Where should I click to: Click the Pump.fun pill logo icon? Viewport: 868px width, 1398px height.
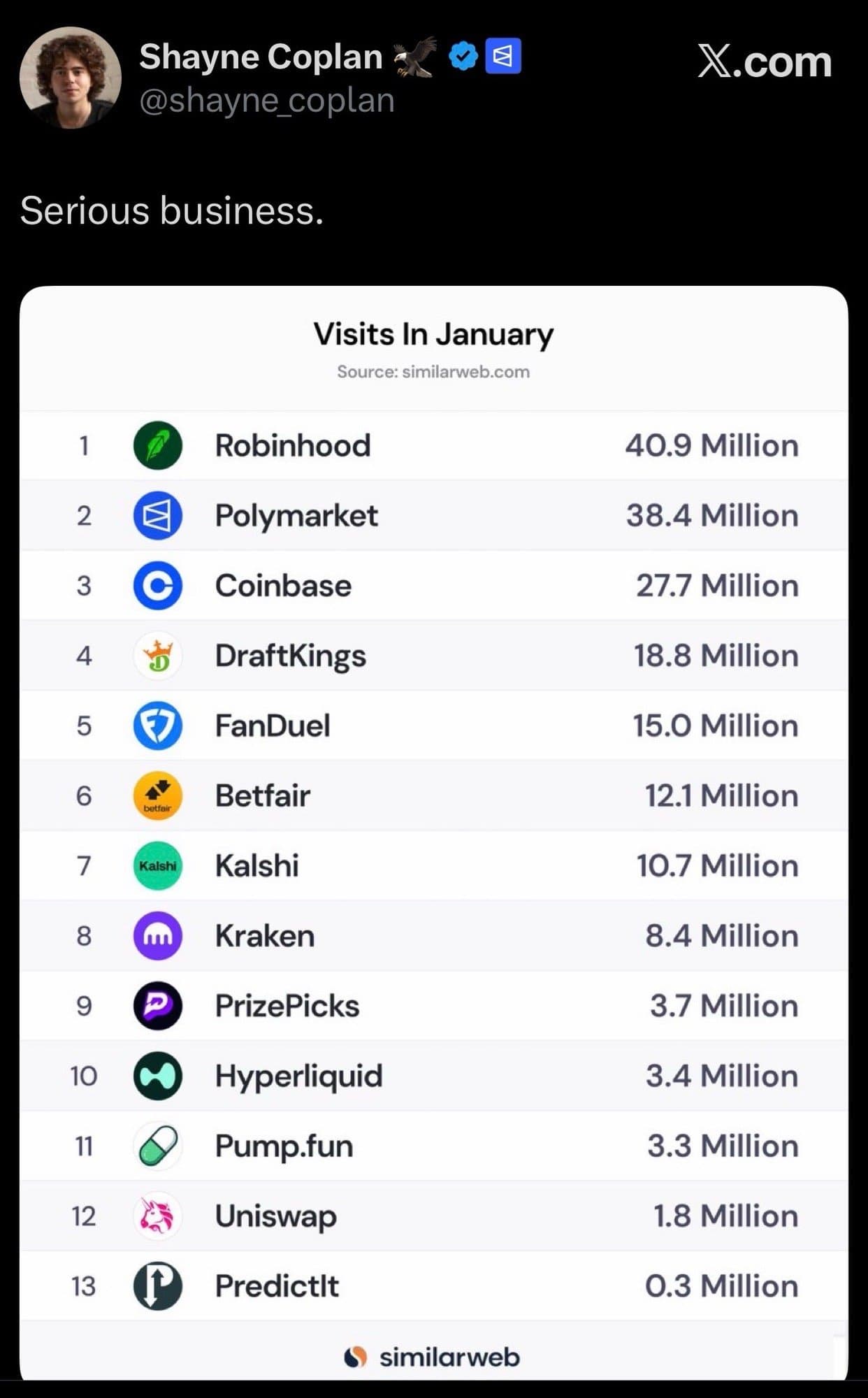click(158, 1146)
